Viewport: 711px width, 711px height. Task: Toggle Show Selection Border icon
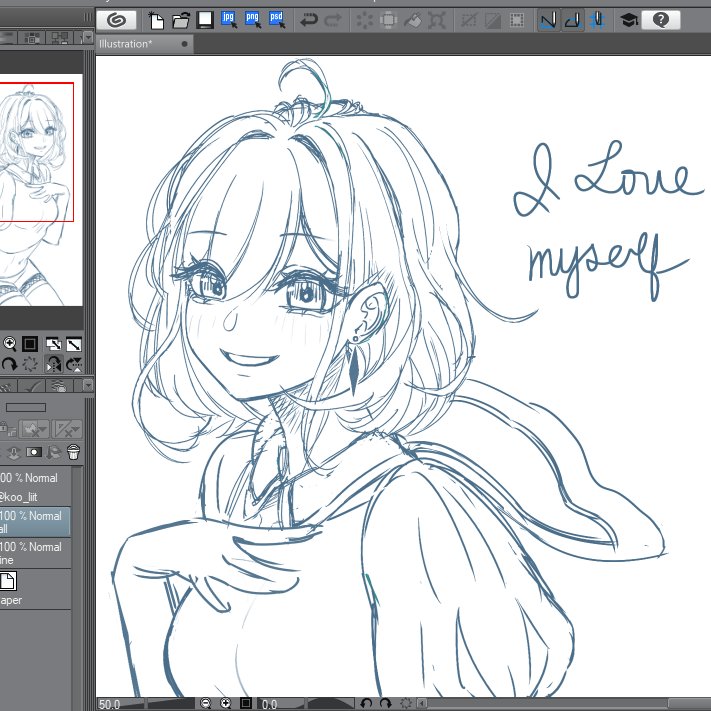point(517,20)
